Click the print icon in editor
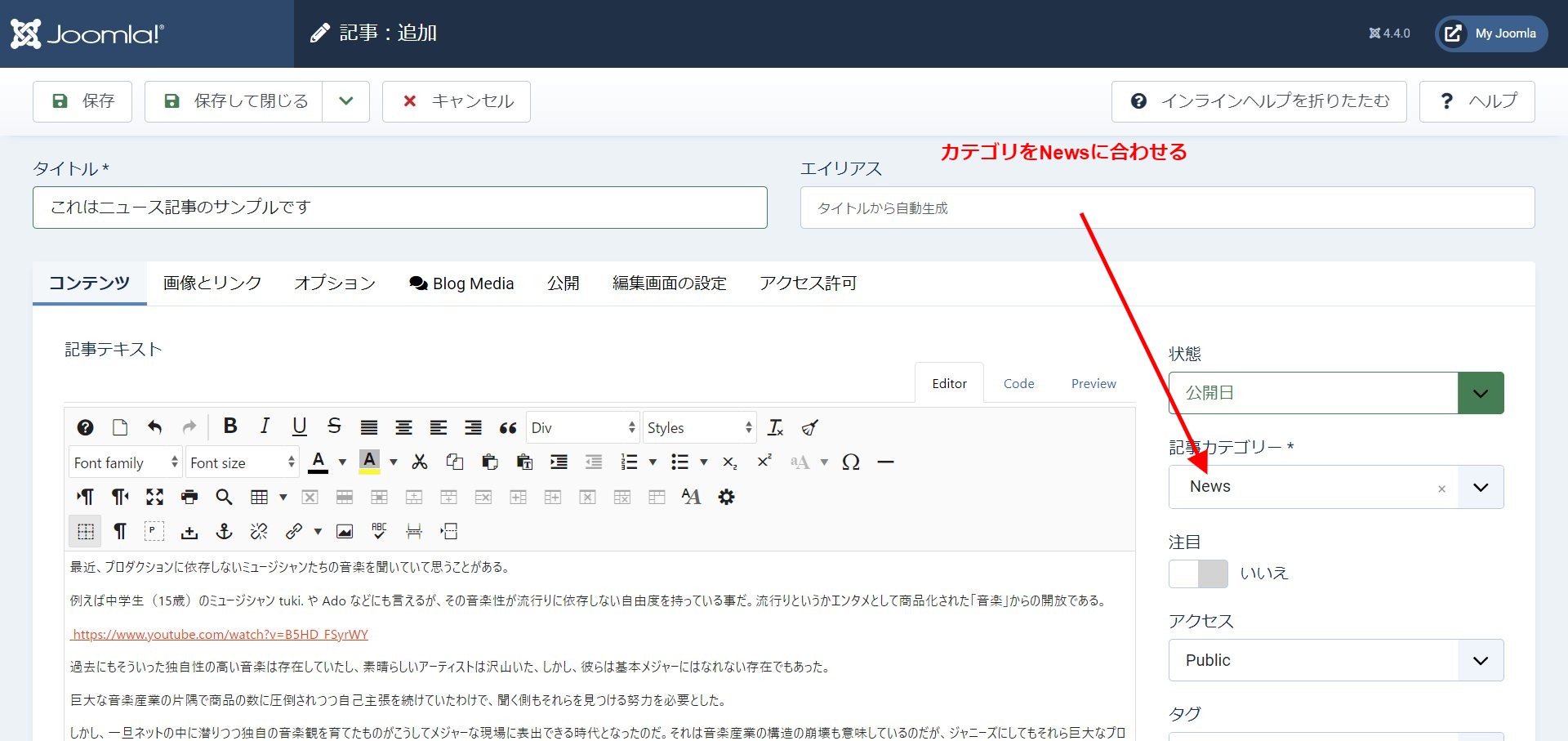This screenshot has height=741, width=1568. [189, 497]
